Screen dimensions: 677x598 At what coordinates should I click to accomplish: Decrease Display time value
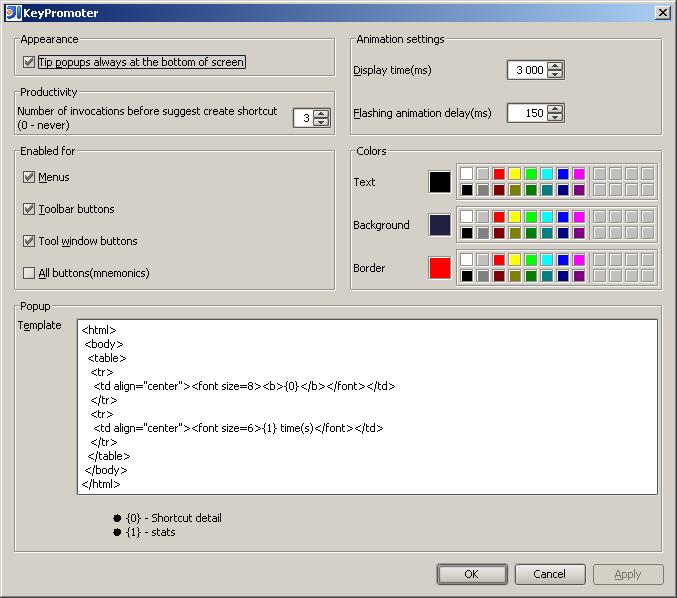[555, 74]
